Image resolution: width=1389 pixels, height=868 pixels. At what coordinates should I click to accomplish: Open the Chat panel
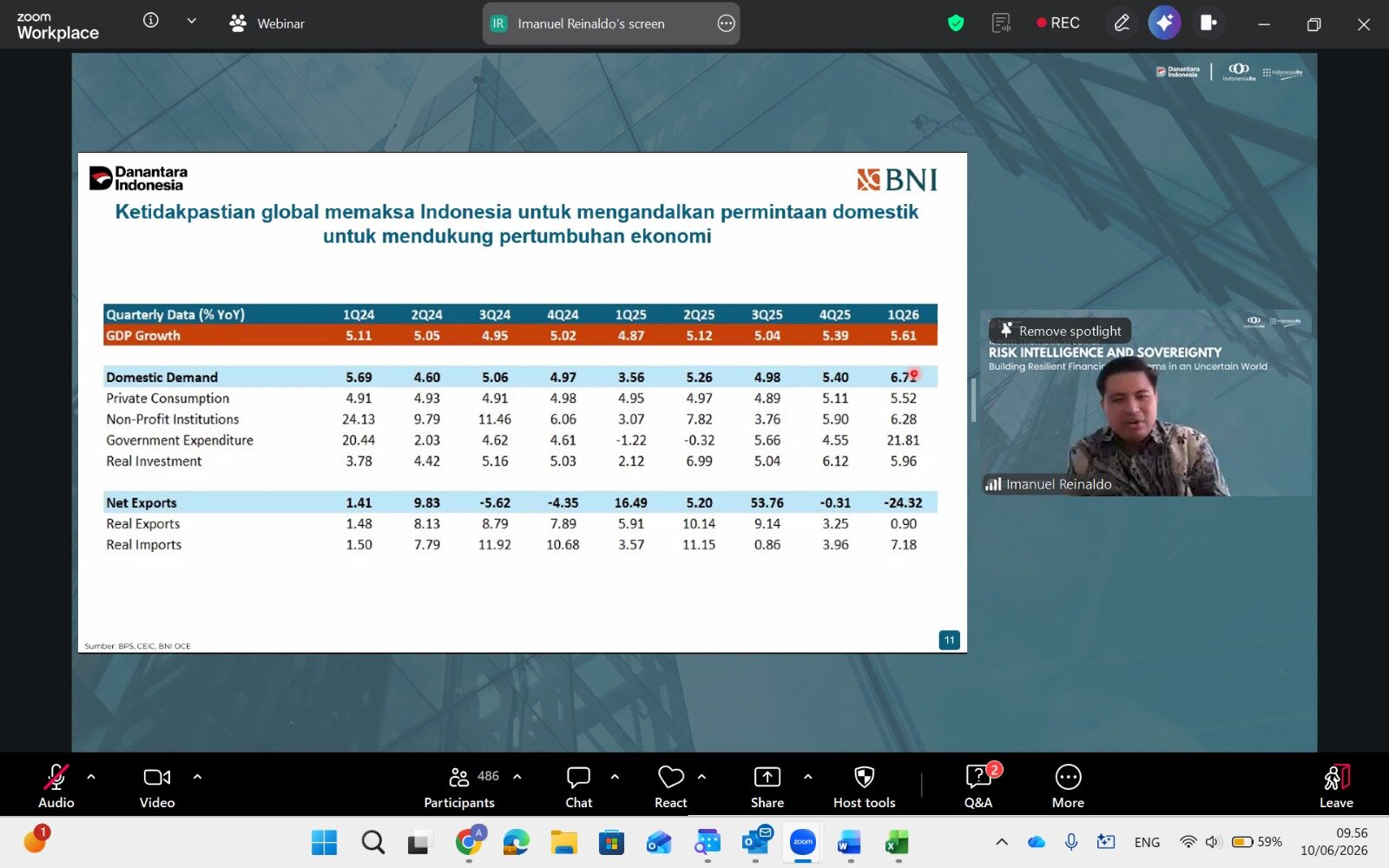[578, 786]
